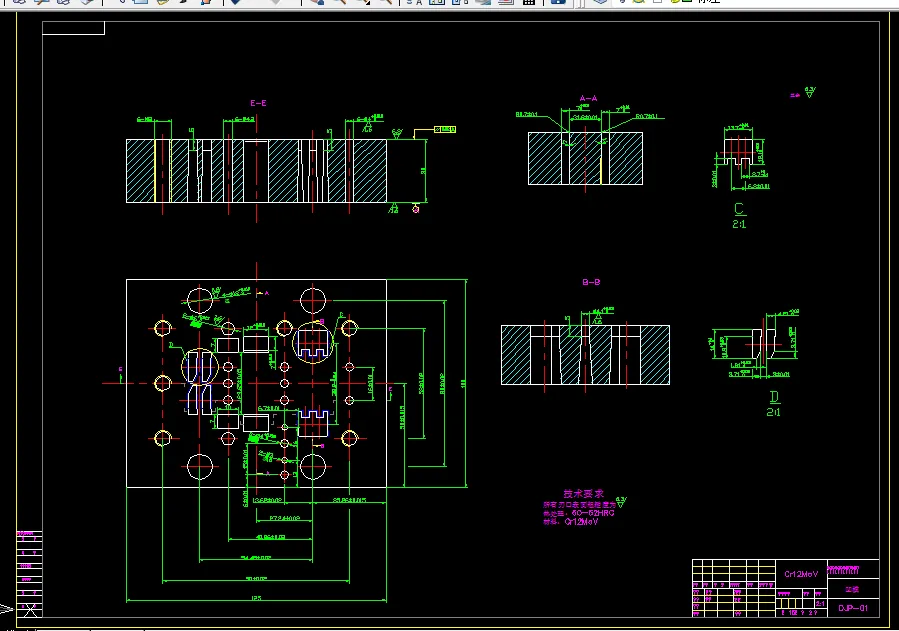The width and height of the screenshot is (899, 631).
Task: Click the DJP-01 drawing number cell
Action: pos(853,608)
